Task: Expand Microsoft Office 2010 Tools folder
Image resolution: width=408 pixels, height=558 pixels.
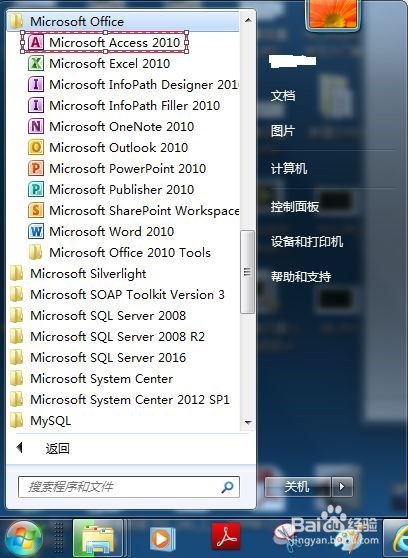Action: pyautogui.click(x=120, y=252)
